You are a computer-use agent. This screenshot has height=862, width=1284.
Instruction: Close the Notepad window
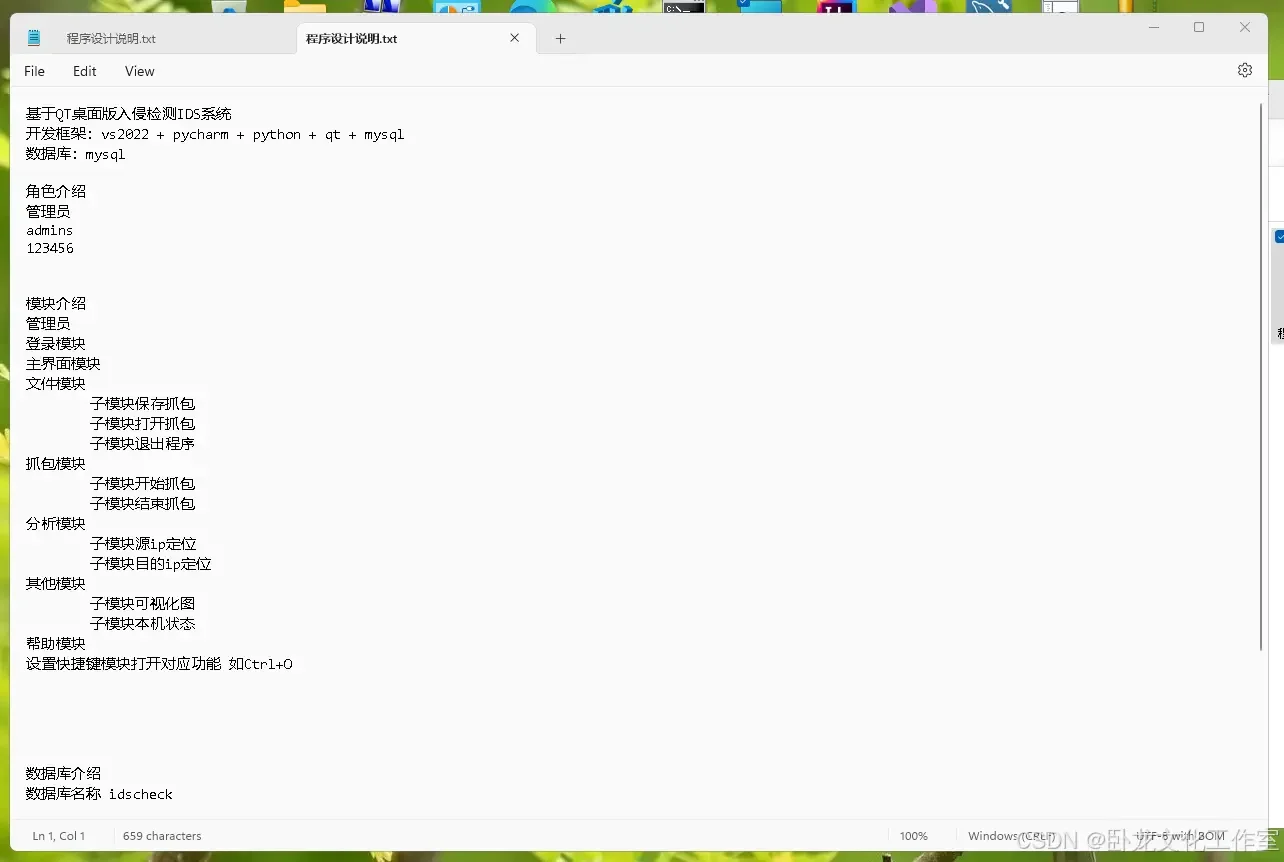click(1245, 27)
